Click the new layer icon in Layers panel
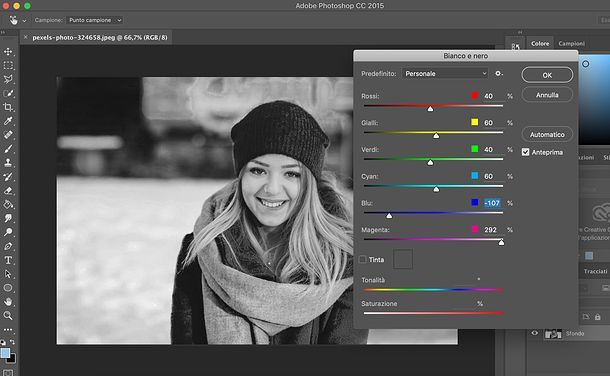The width and height of the screenshot is (610, 376). coord(586,317)
